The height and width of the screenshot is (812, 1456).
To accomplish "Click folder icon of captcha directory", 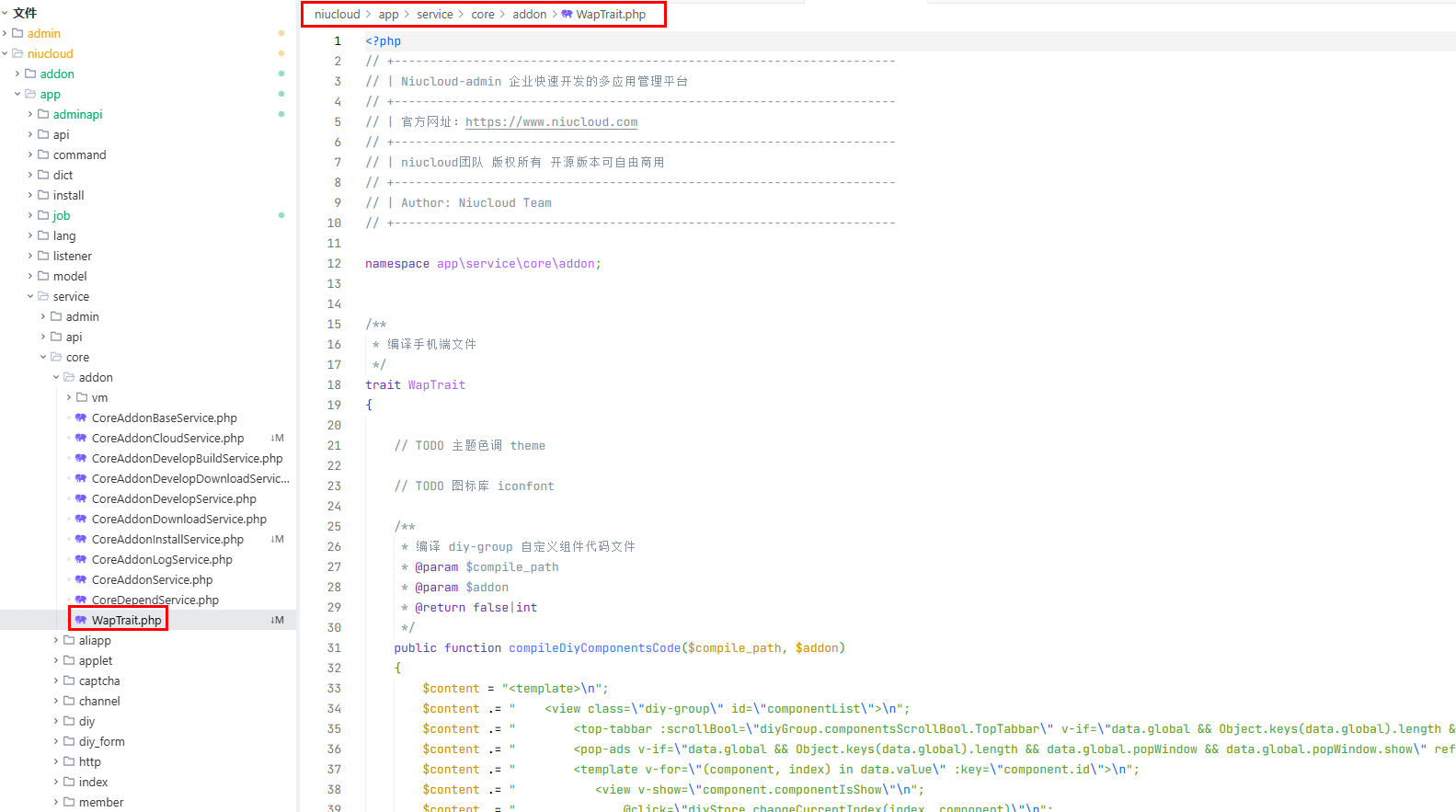I will [69, 681].
